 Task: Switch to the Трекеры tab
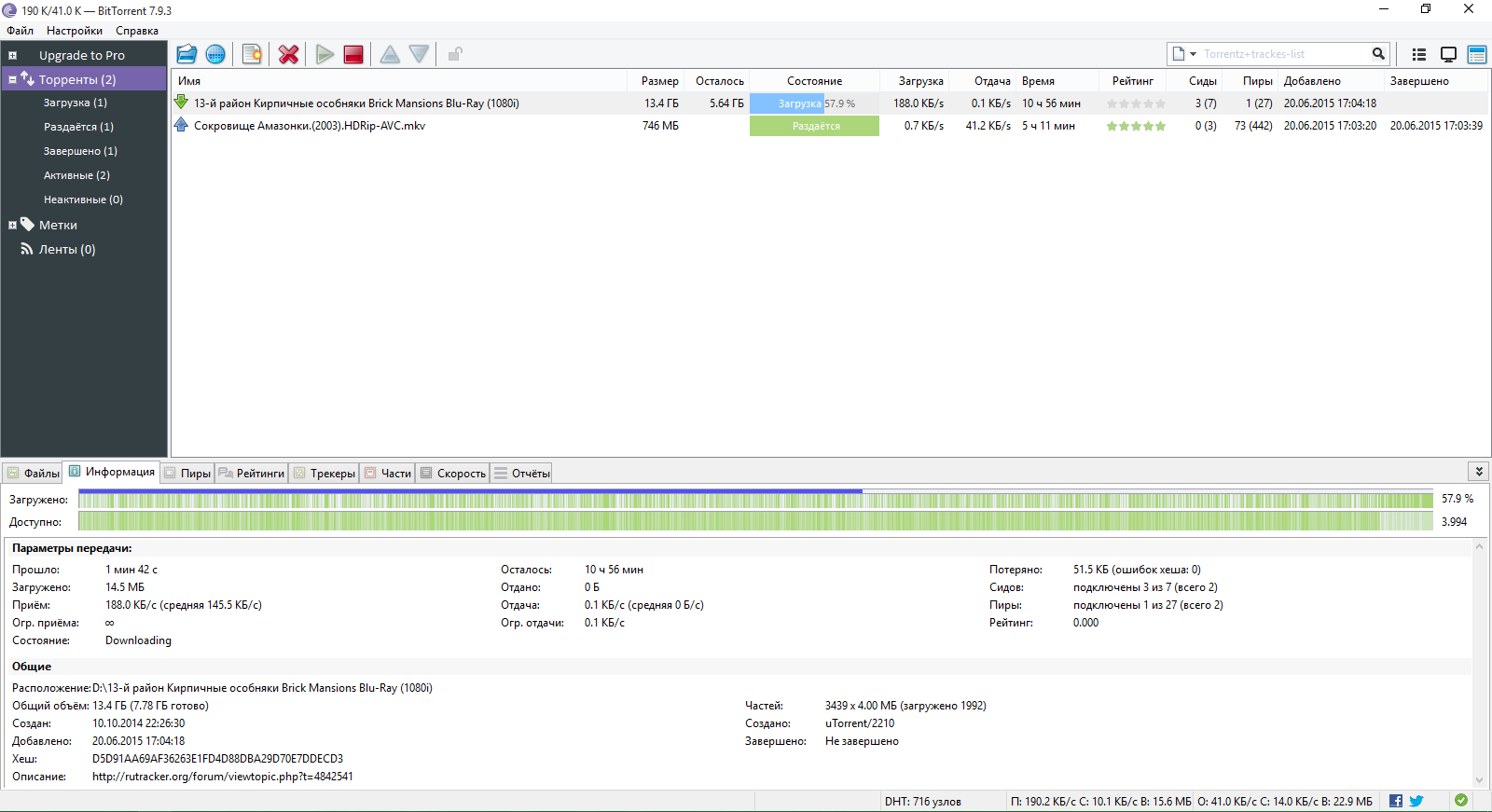pyautogui.click(x=325, y=474)
